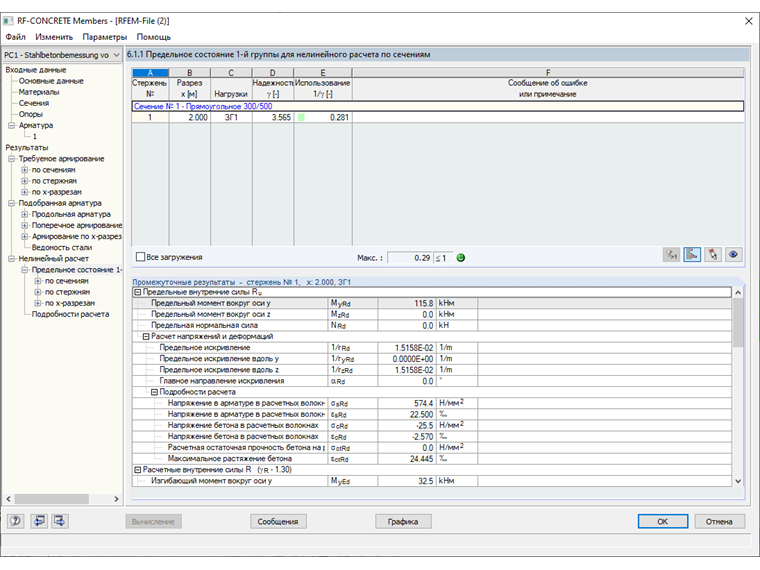Click the pick member in graphic cursor icon
Viewport: 760px width, 570px height.
click(713, 254)
